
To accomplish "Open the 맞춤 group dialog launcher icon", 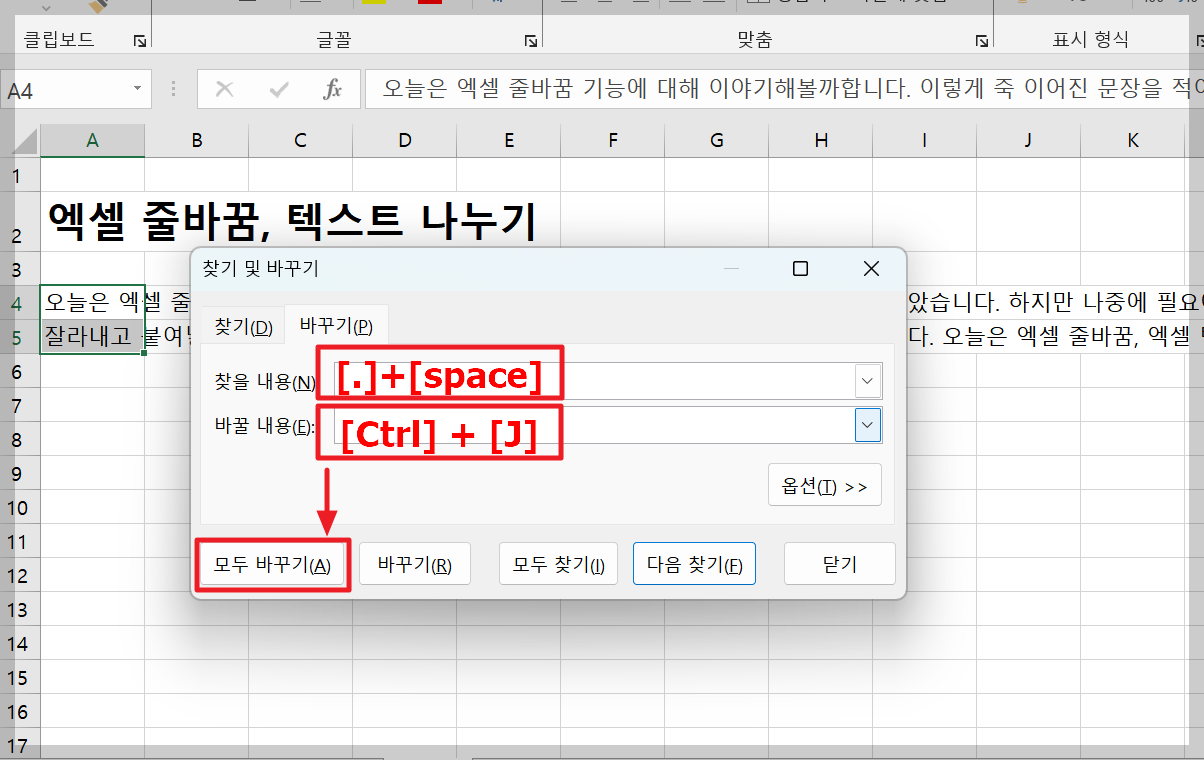I will tap(983, 41).
